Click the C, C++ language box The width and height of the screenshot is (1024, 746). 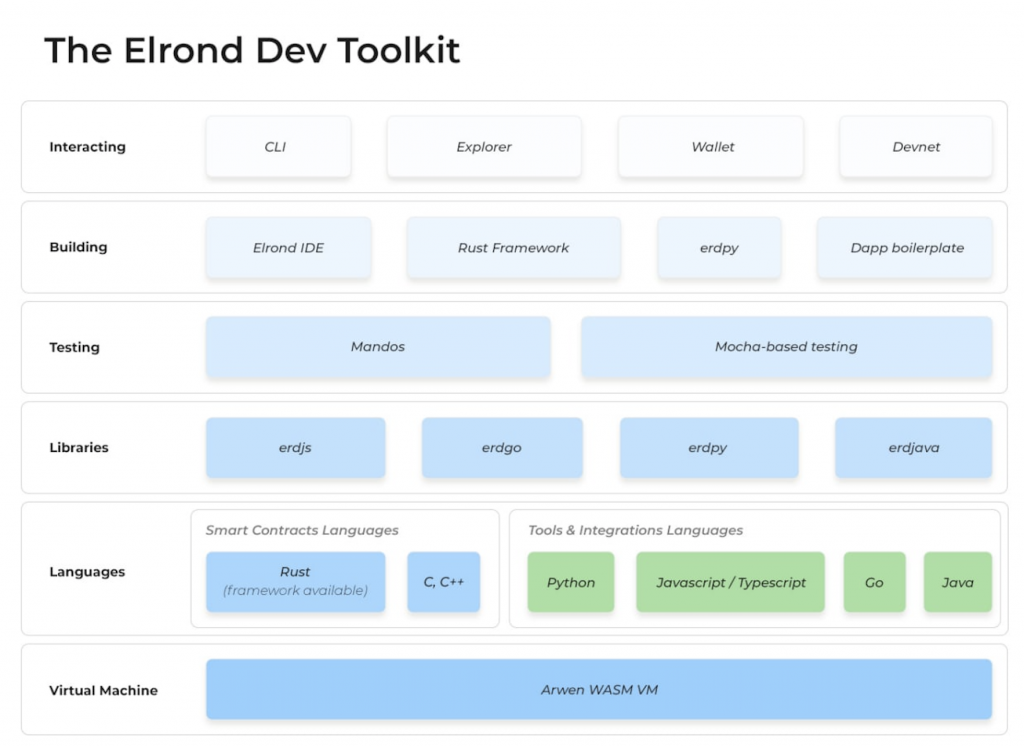443,582
